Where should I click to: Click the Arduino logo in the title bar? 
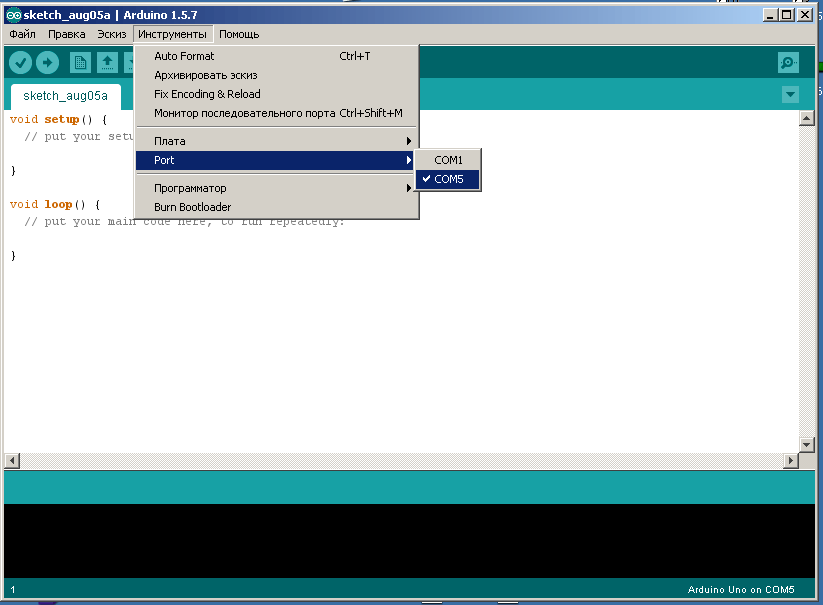(x=14, y=15)
